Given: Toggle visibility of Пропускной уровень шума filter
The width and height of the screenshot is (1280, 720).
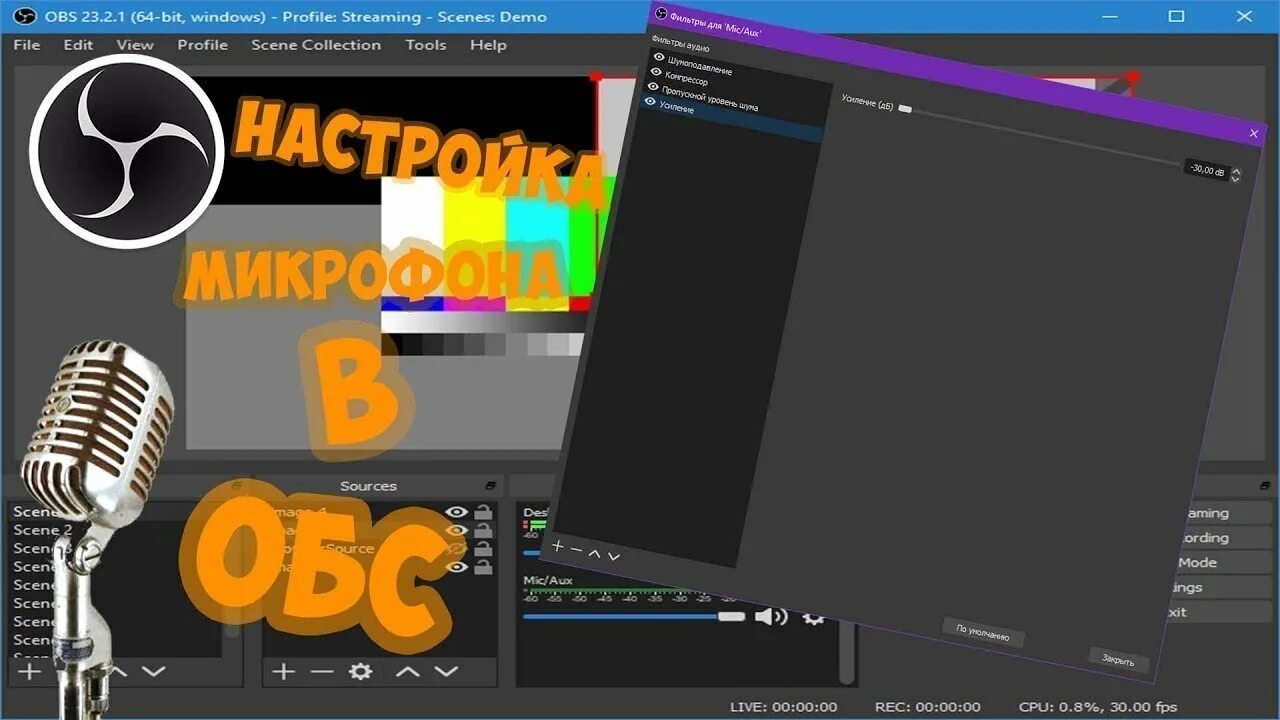Looking at the screenshot, I should [x=653, y=87].
